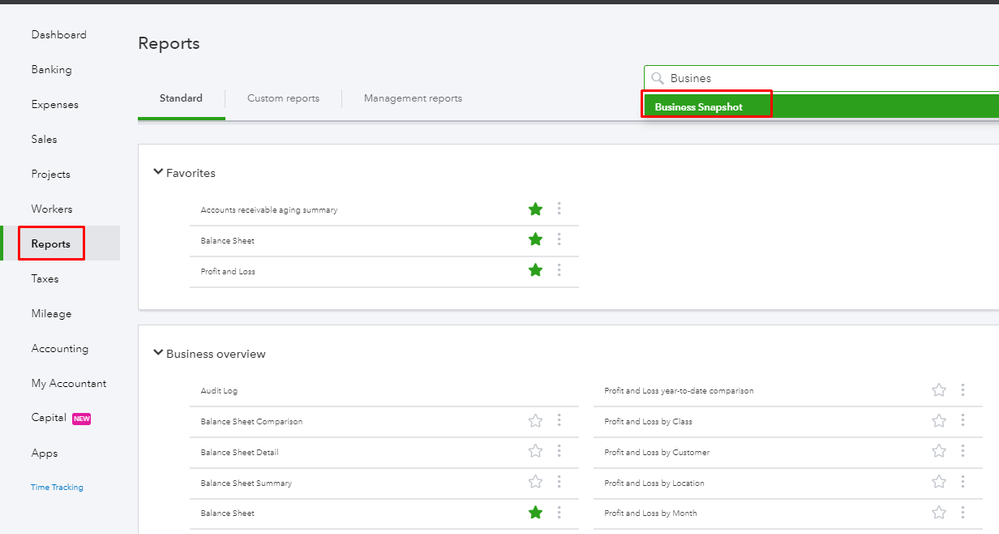The height and width of the screenshot is (534, 999).
Task: Collapse the Favorites section
Action: (x=158, y=172)
